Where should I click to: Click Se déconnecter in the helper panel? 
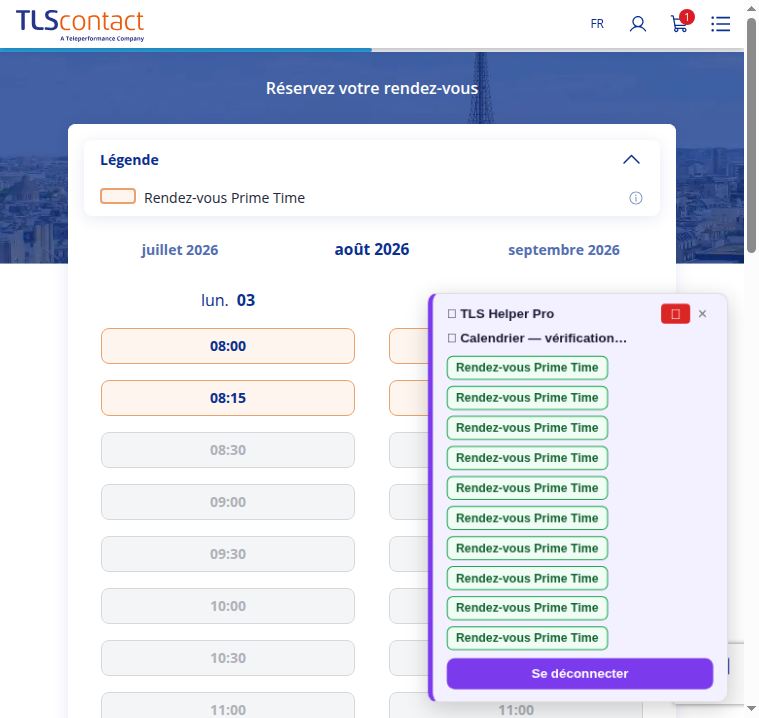579,673
